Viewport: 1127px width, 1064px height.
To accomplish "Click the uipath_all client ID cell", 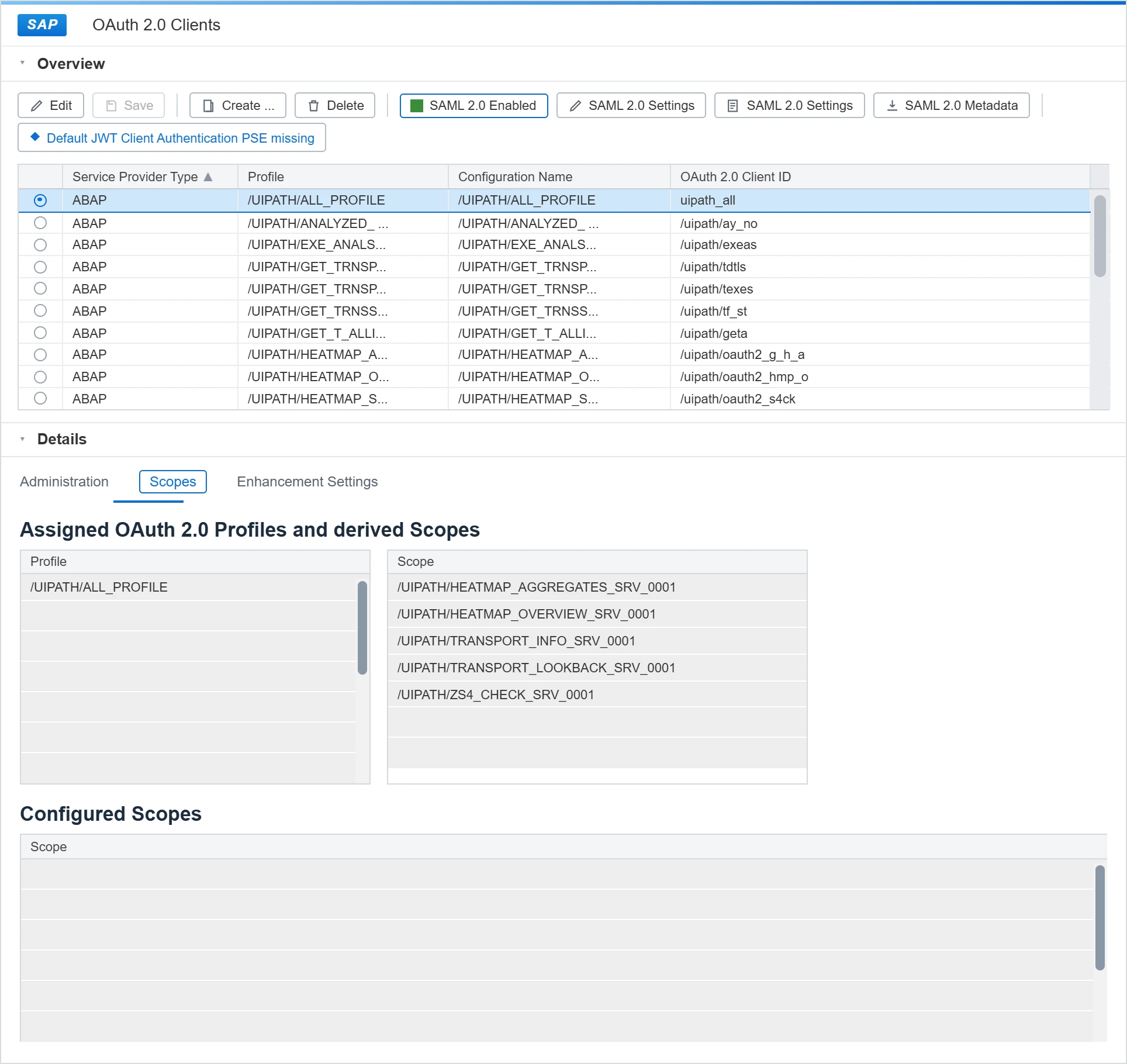I will pos(880,200).
